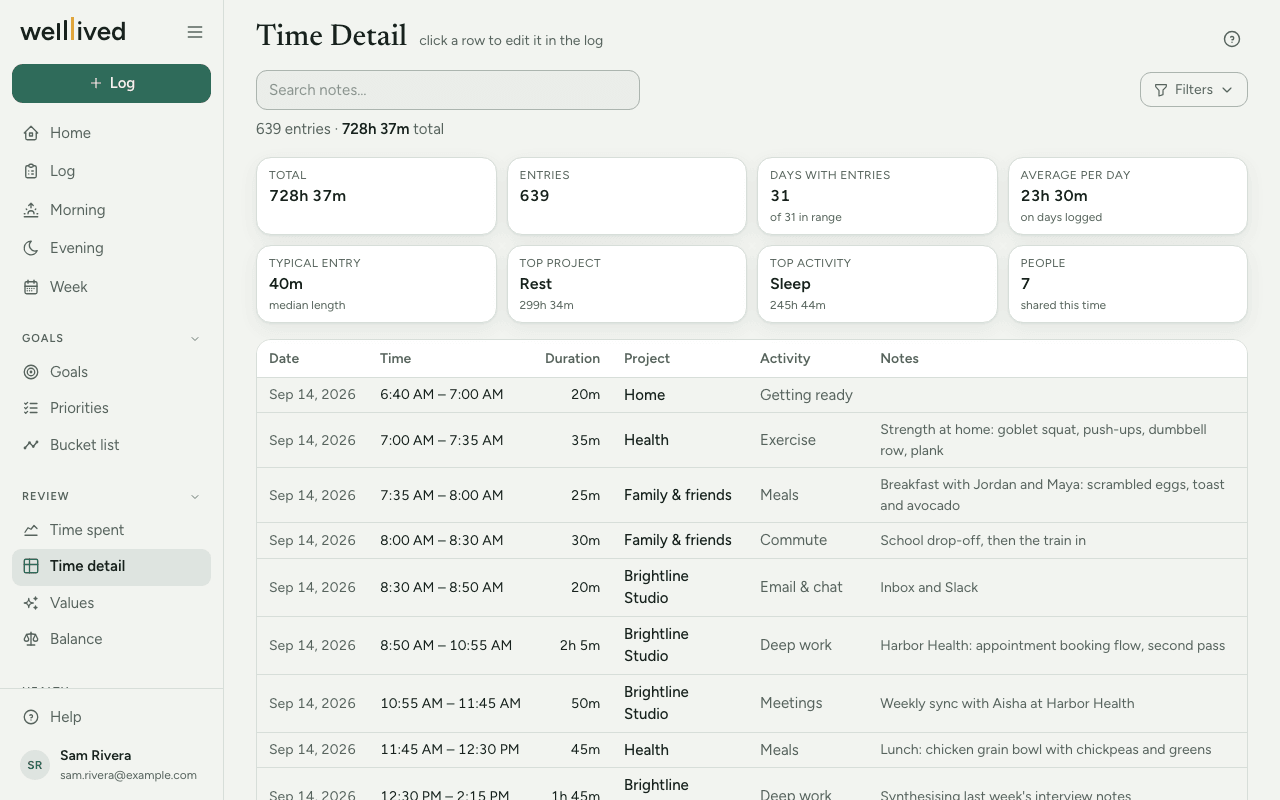Open Sam Rivera account details

pyautogui.click(x=112, y=765)
